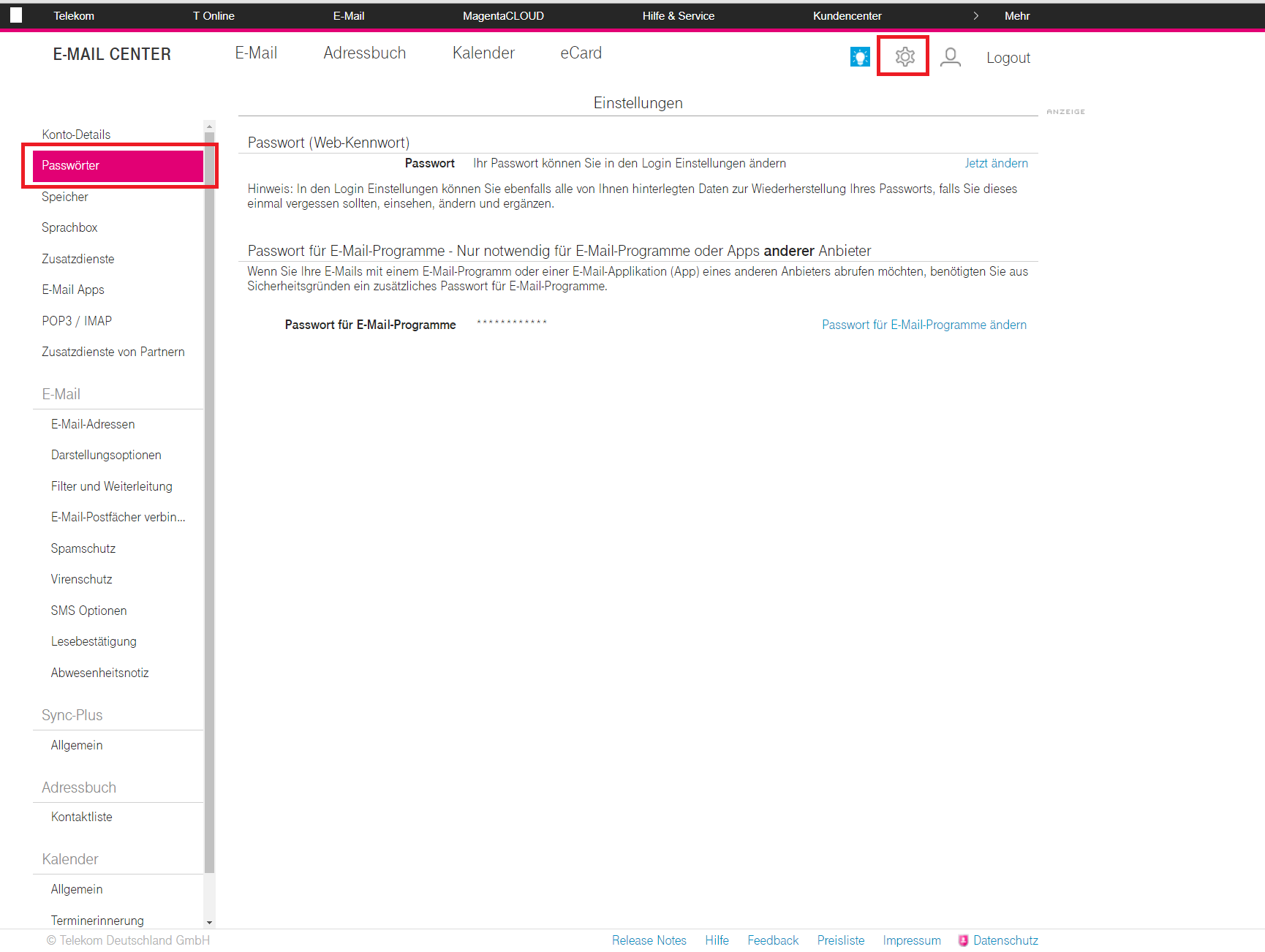
Task: Open Telekom in top bar
Action: 74,15
